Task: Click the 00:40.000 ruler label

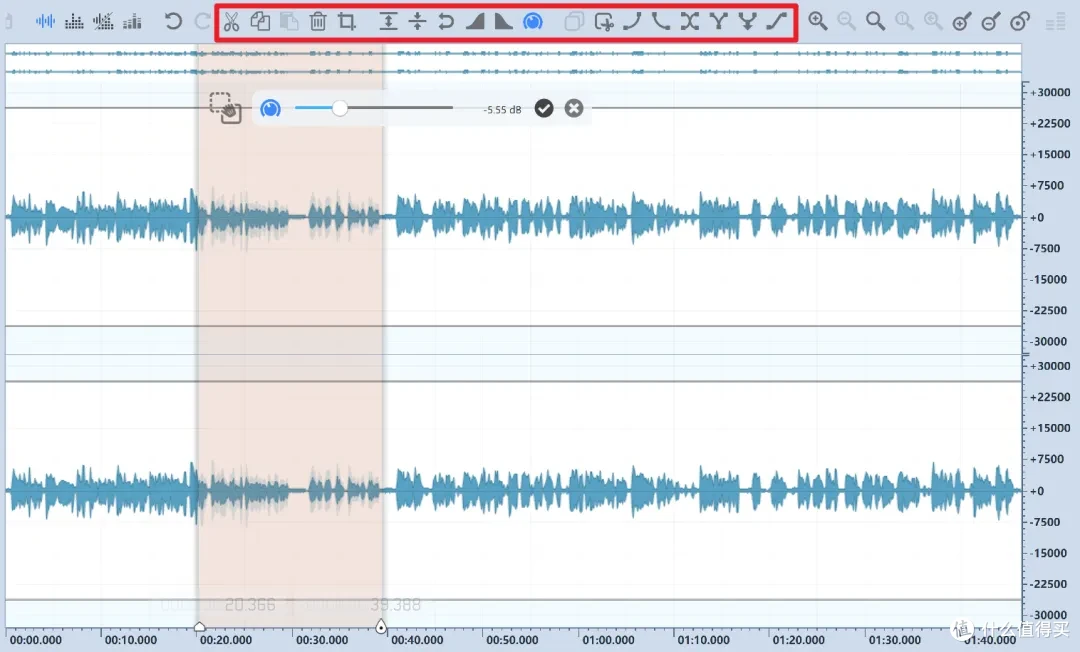Action: (x=417, y=640)
